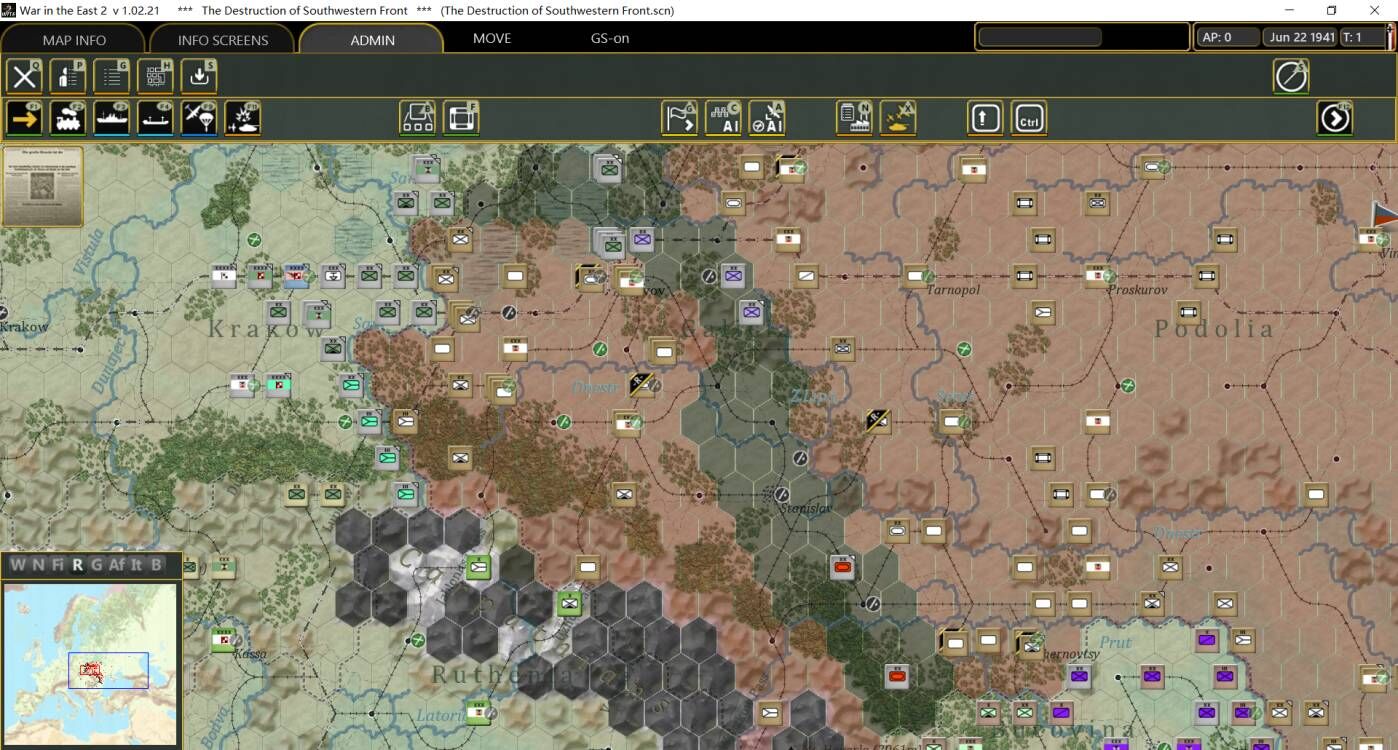Click the Proskurov city label

[x=1138, y=289]
